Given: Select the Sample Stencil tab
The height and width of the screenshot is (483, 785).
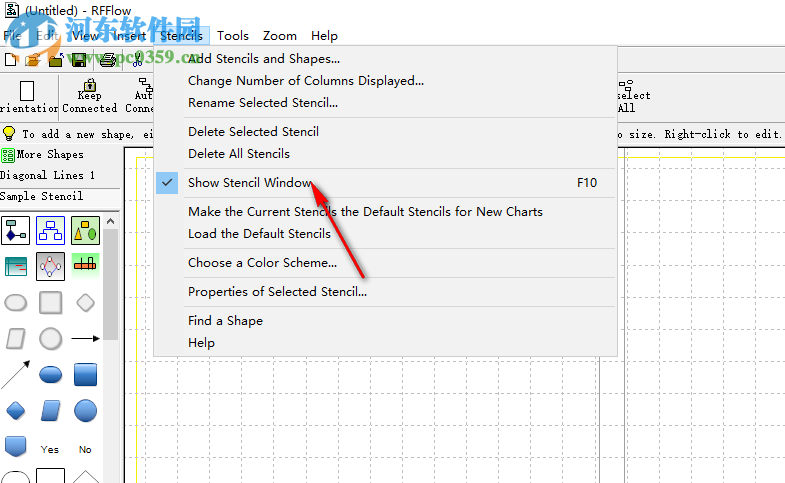Looking at the screenshot, I should click(x=42, y=196).
